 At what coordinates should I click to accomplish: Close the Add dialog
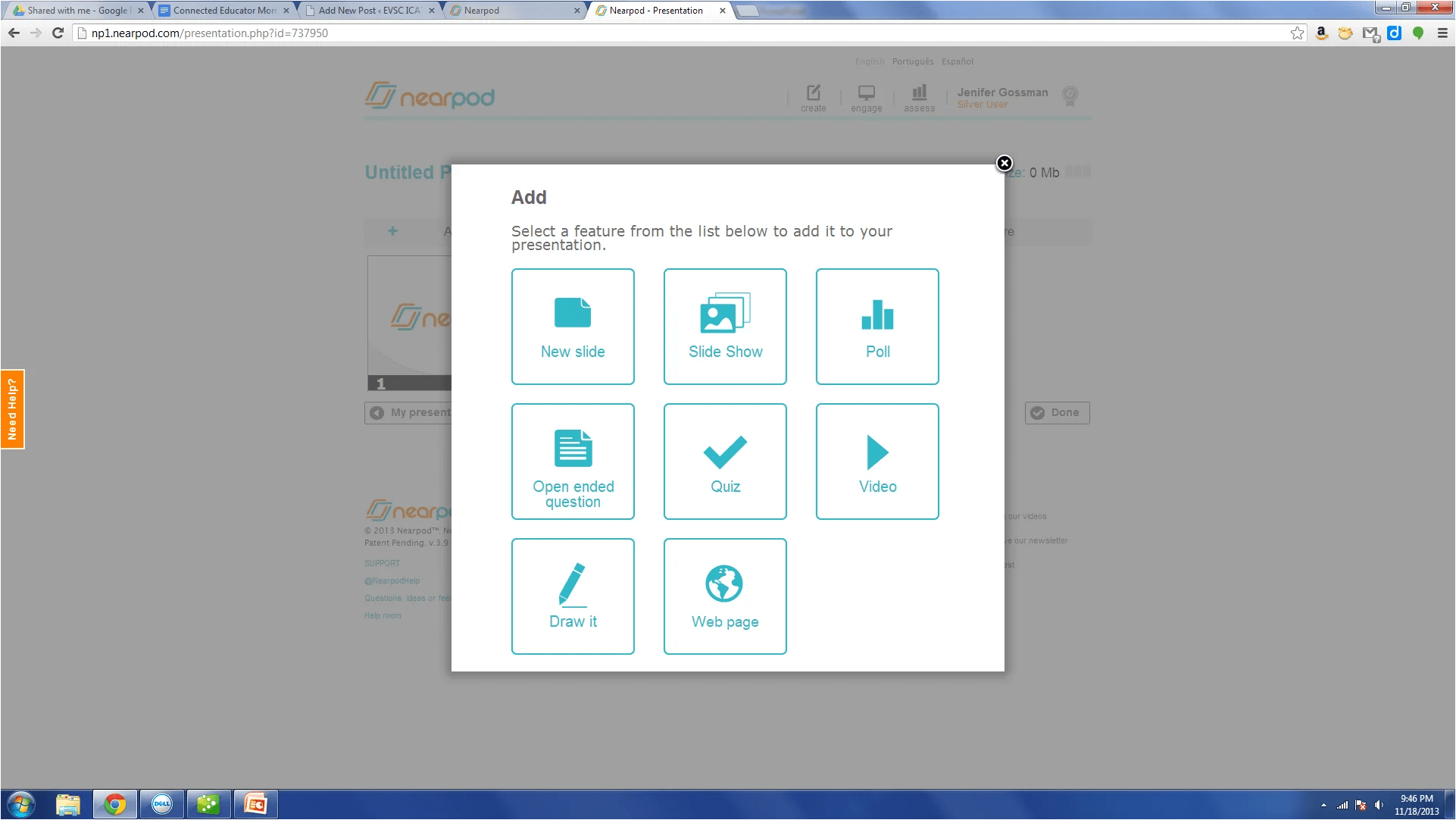(1005, 163)
